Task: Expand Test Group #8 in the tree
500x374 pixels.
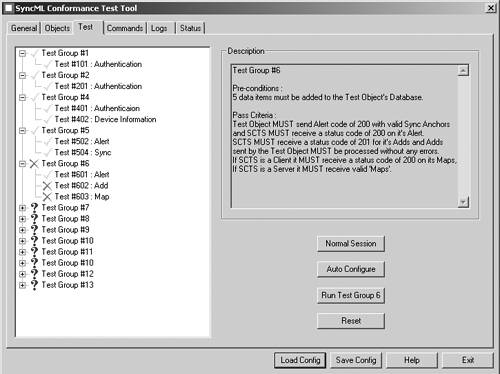Action: click(x=22, y=219)
